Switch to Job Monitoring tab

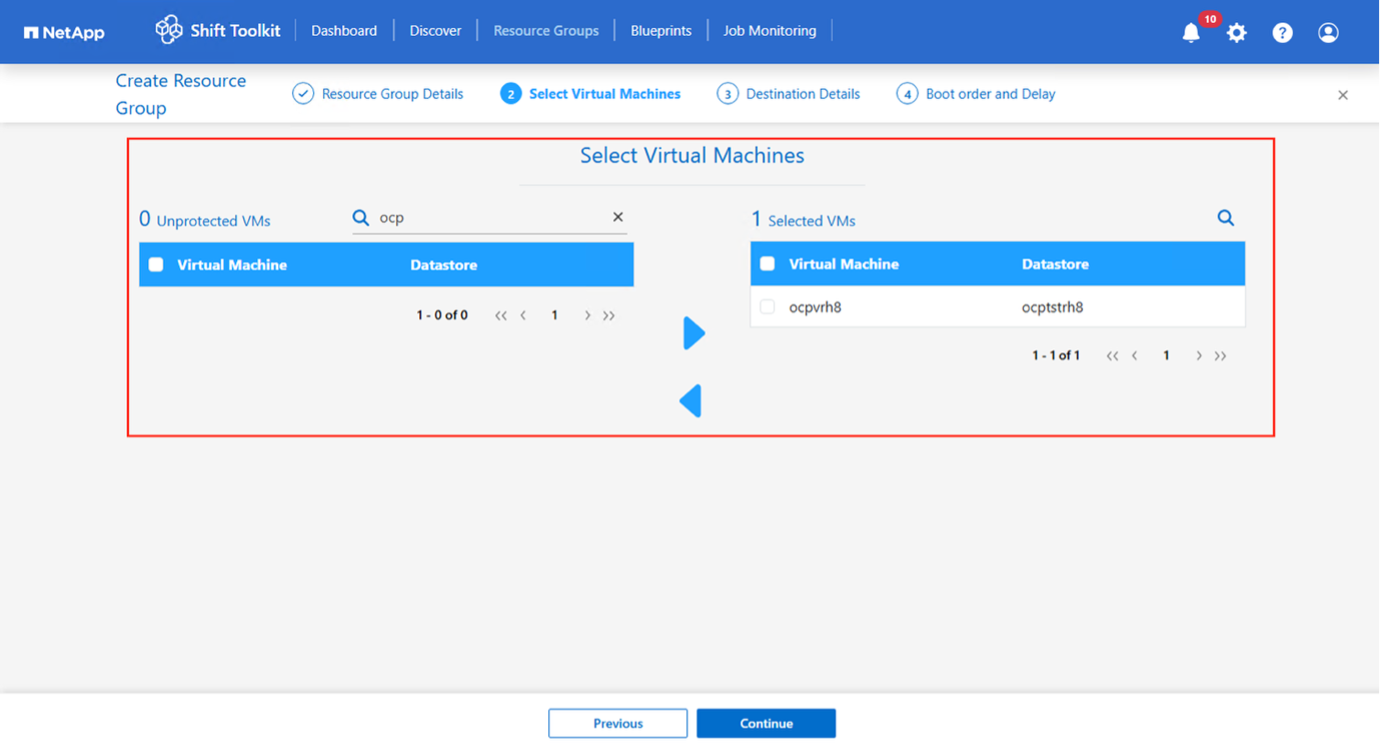tap(769, 31)
